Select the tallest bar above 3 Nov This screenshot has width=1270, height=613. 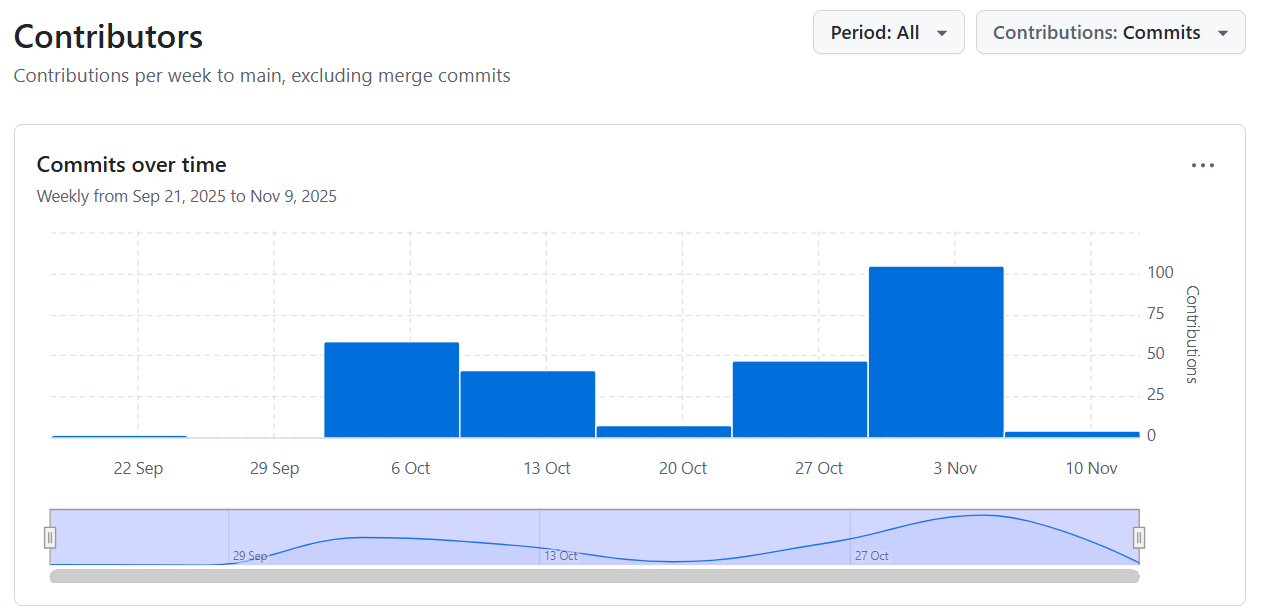coord(935,352)
